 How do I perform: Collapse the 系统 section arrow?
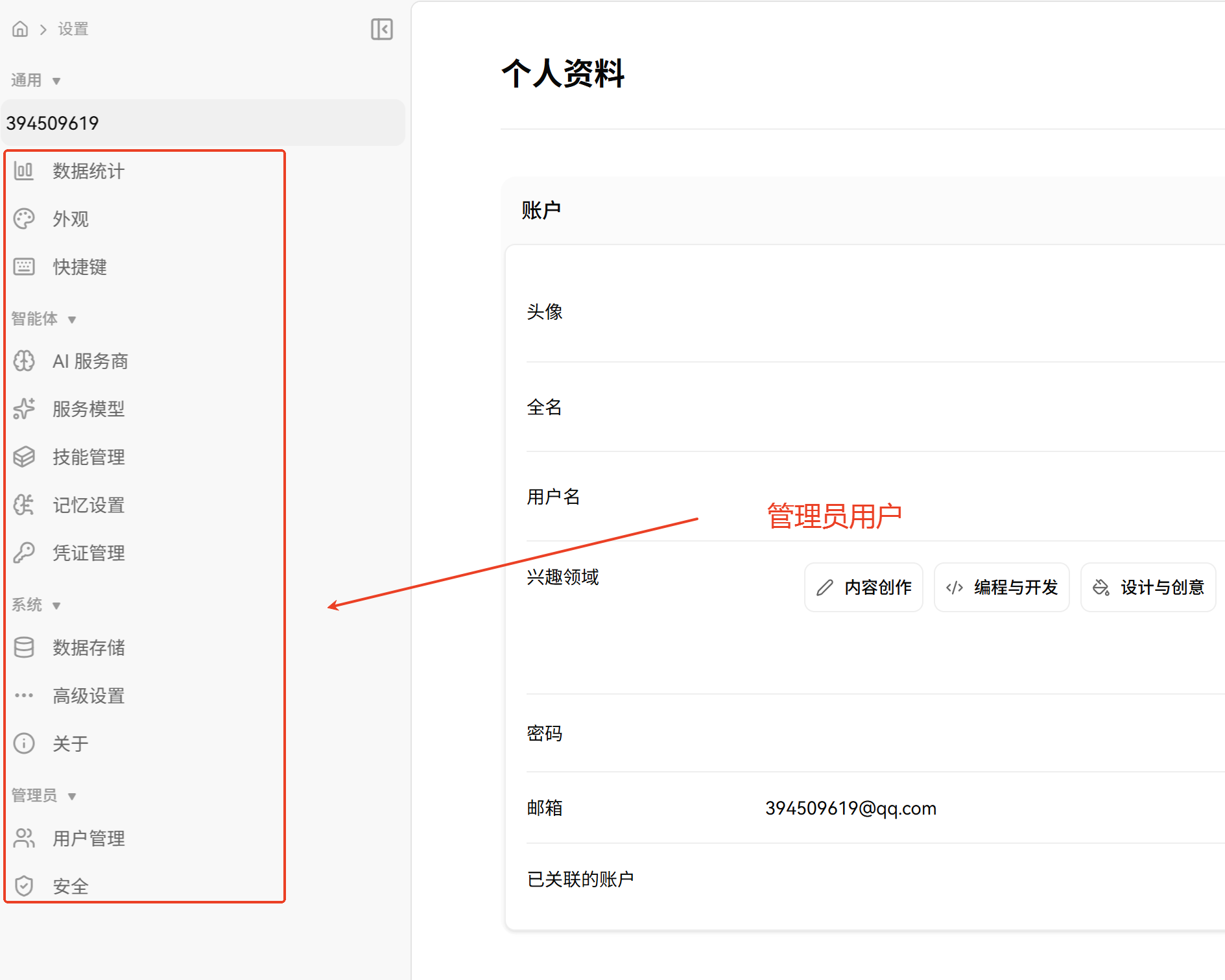[x=56, y=606]
